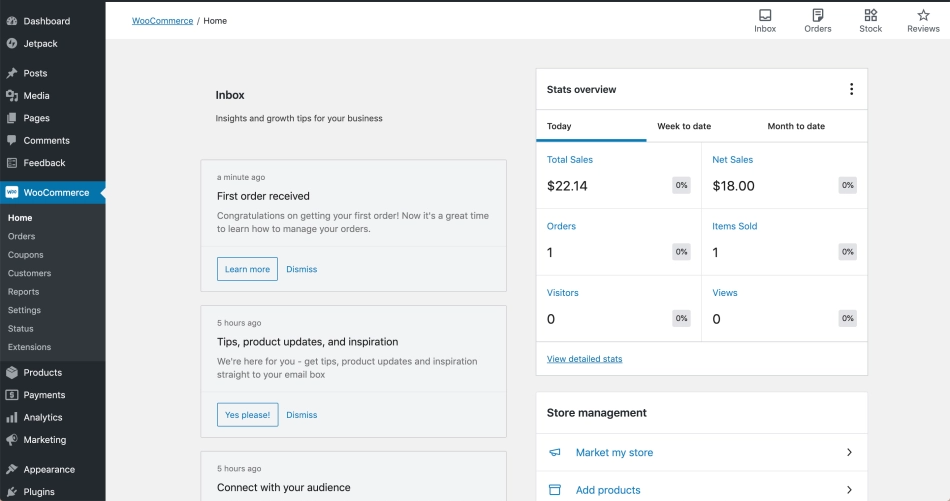Screen dimensions: 950x501
Task: Click the Analytics bar chart icon
Action: coord(12,417)
